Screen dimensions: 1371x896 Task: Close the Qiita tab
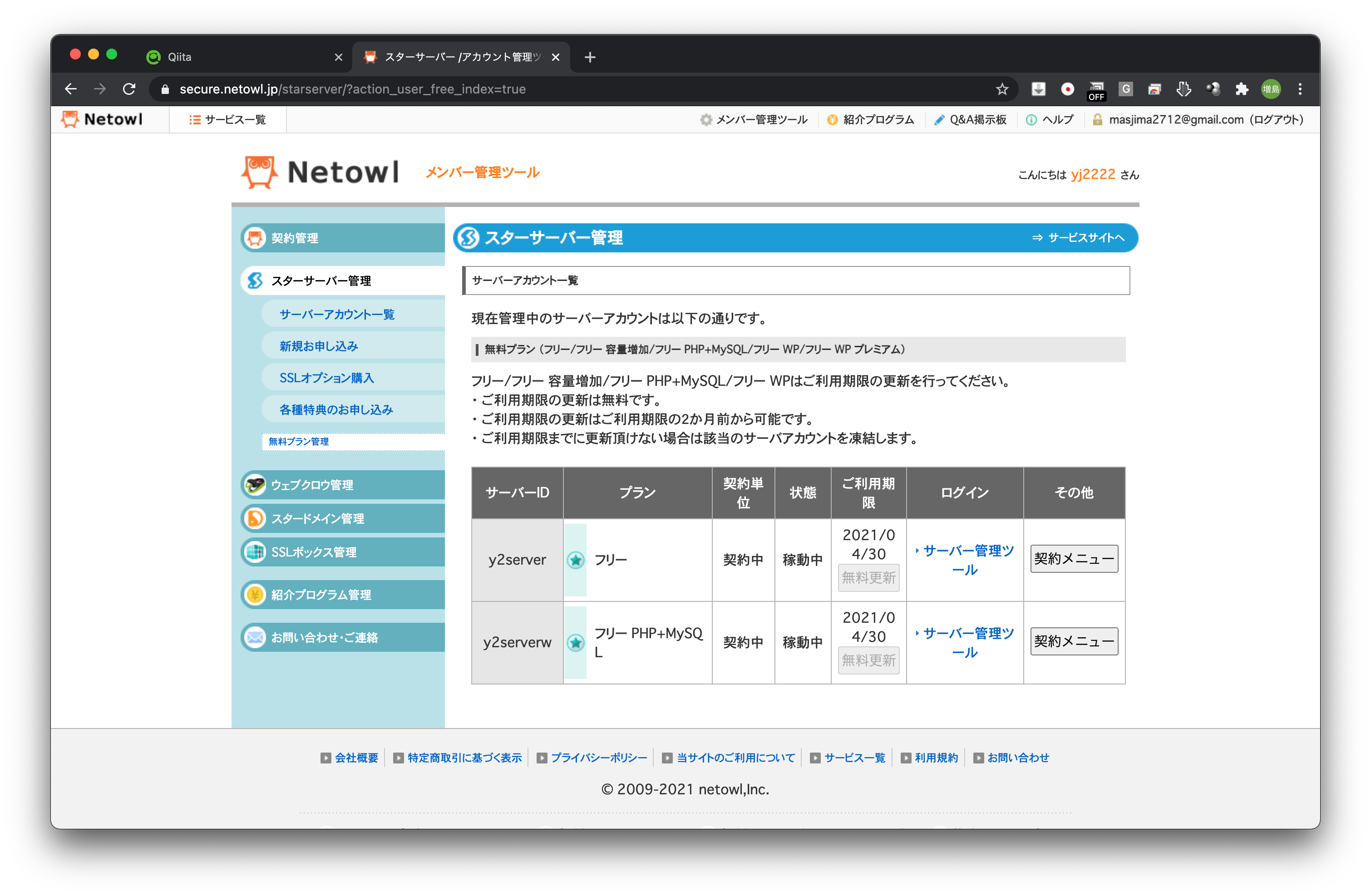tap(338, 57)
